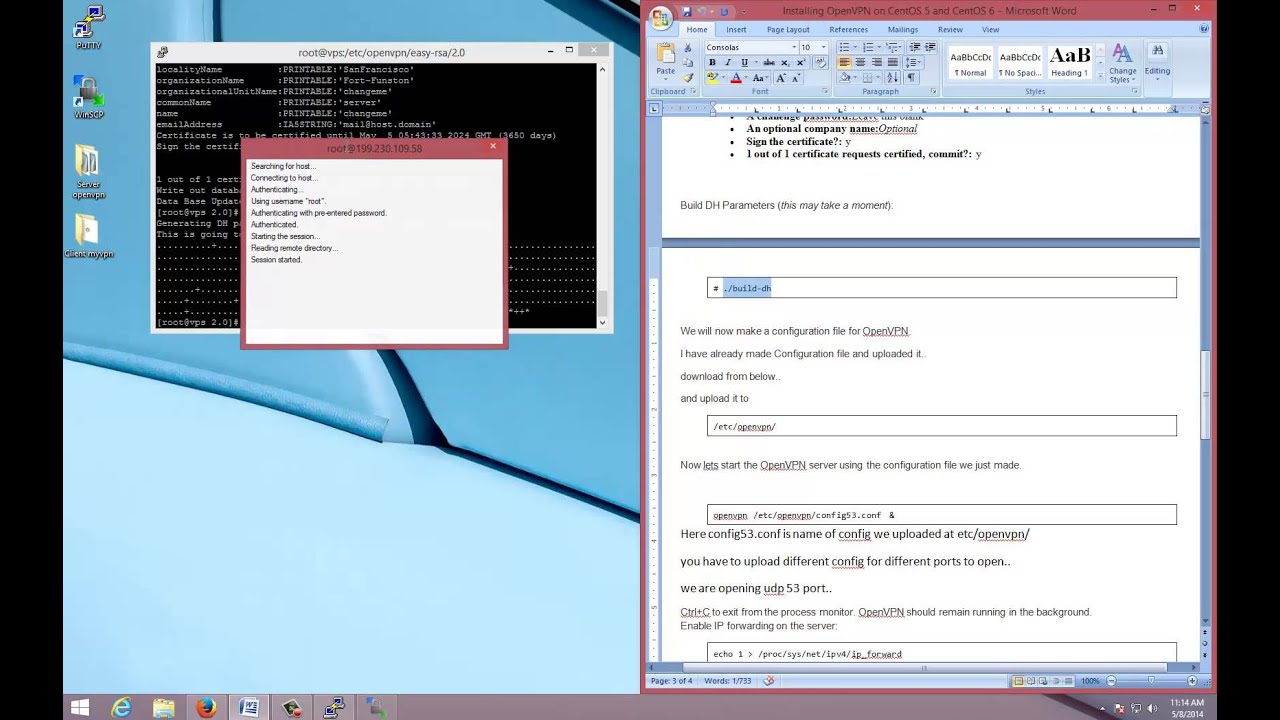Switch to Web Layout view
The width and height of the screenshot is (1280, 720).
coord(1043,681)
